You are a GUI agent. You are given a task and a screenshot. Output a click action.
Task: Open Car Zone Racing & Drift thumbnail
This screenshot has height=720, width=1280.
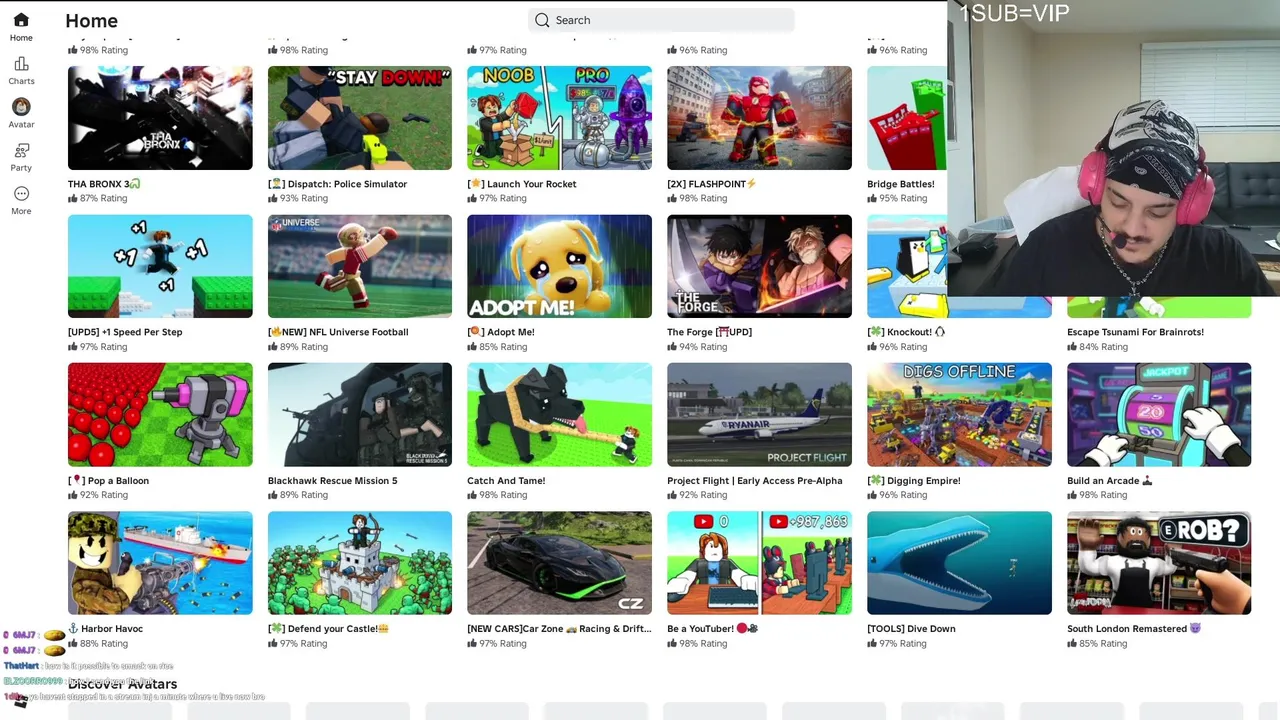[x=559, y=563]
